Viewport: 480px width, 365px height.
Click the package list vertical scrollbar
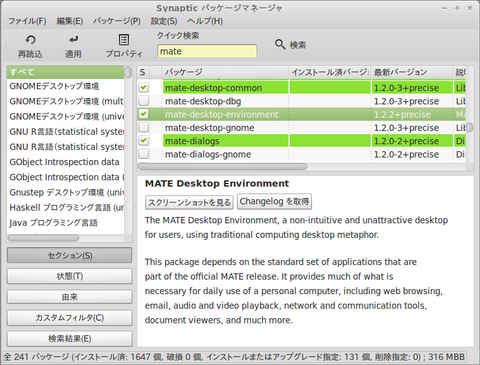point(470,127)
